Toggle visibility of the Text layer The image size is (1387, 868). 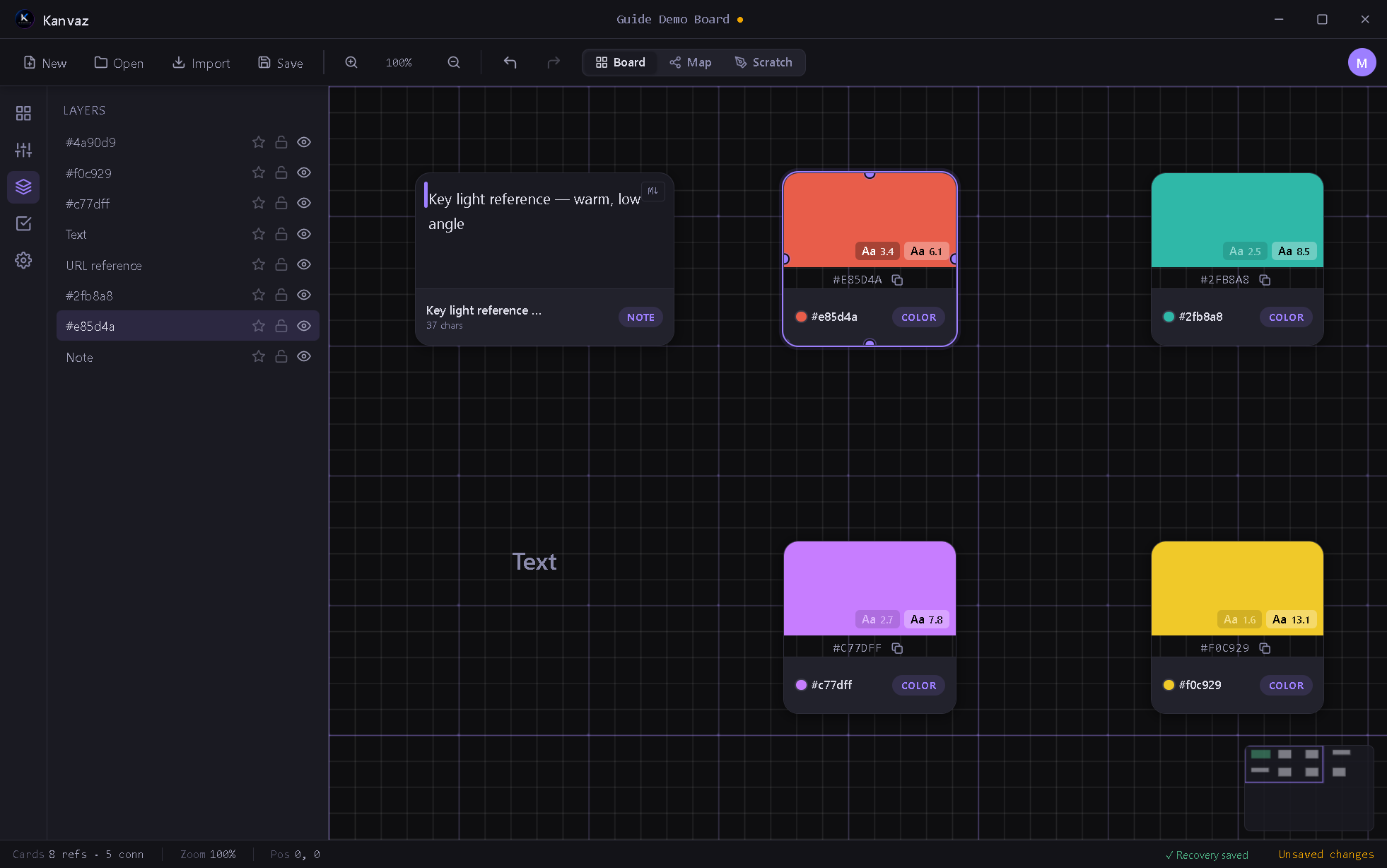304,234
